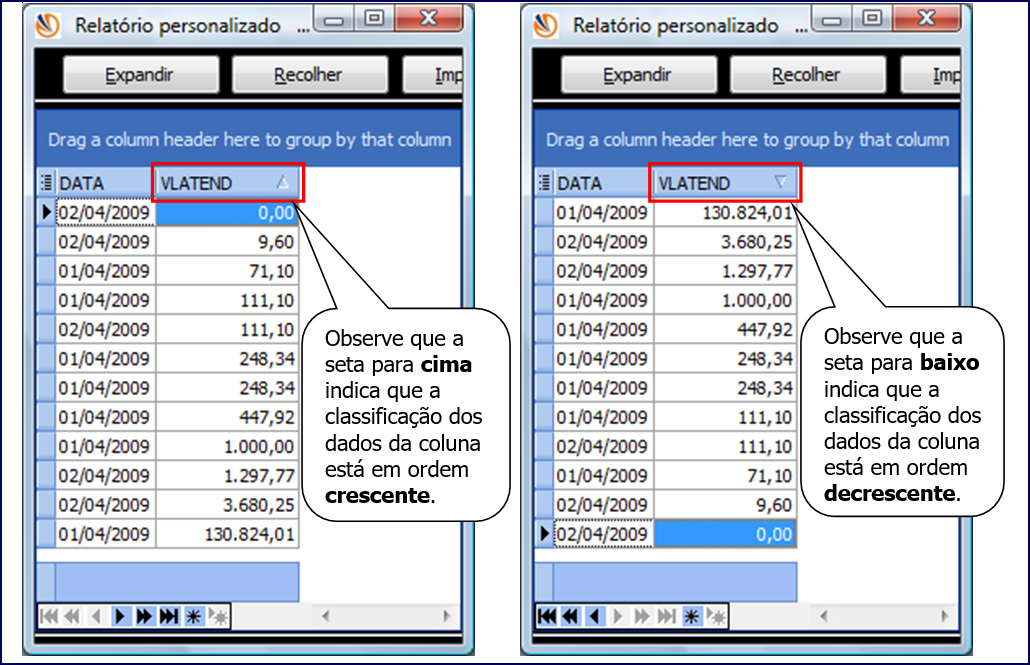Click left scroll arrow in right window

[823, 616]
